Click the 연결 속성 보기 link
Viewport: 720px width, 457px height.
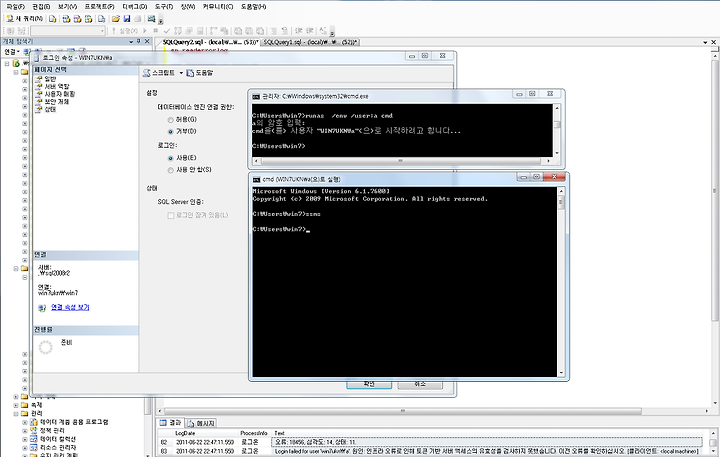[x=70, y=307]
